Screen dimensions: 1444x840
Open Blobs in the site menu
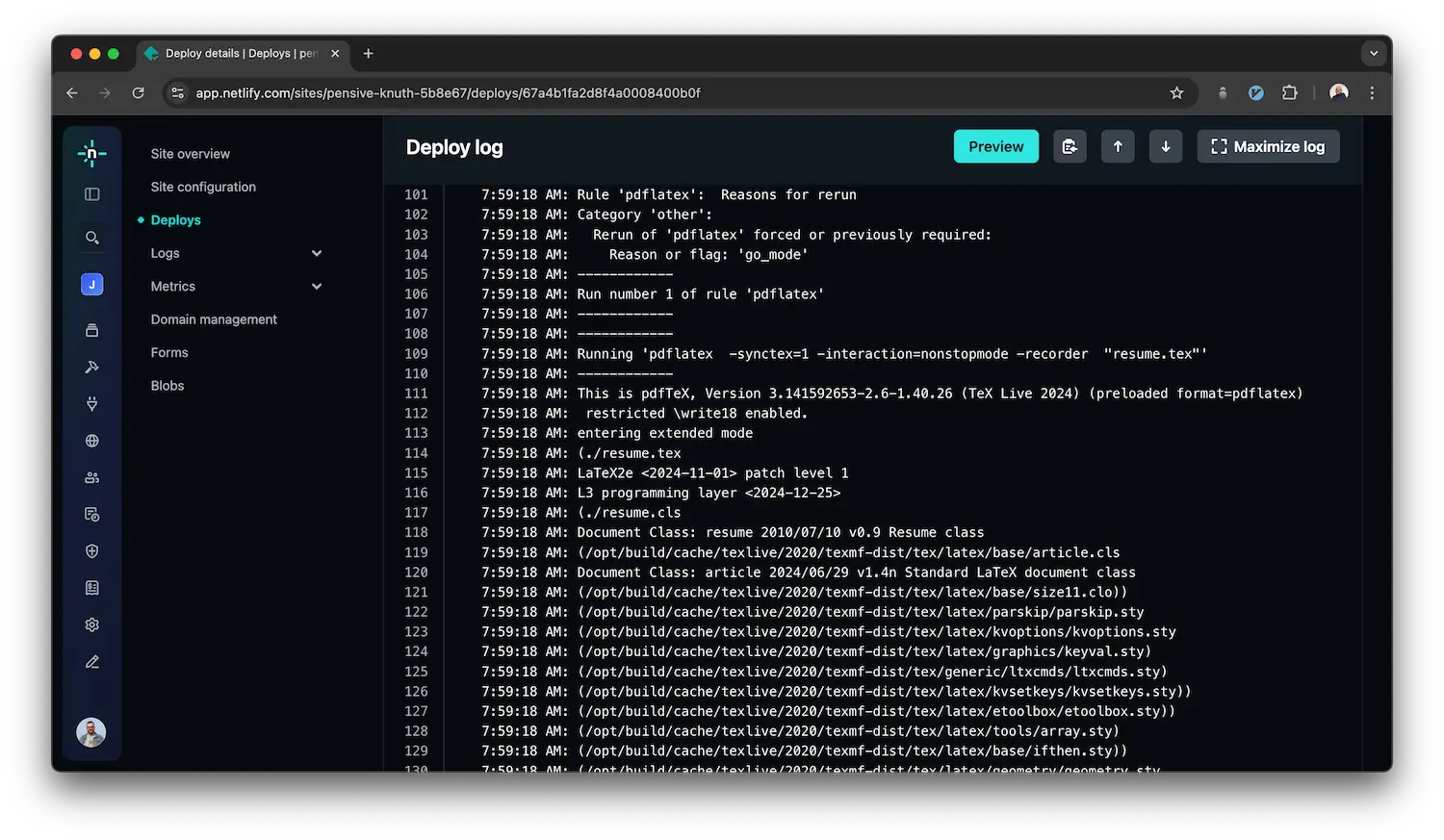tap(168, 386)
